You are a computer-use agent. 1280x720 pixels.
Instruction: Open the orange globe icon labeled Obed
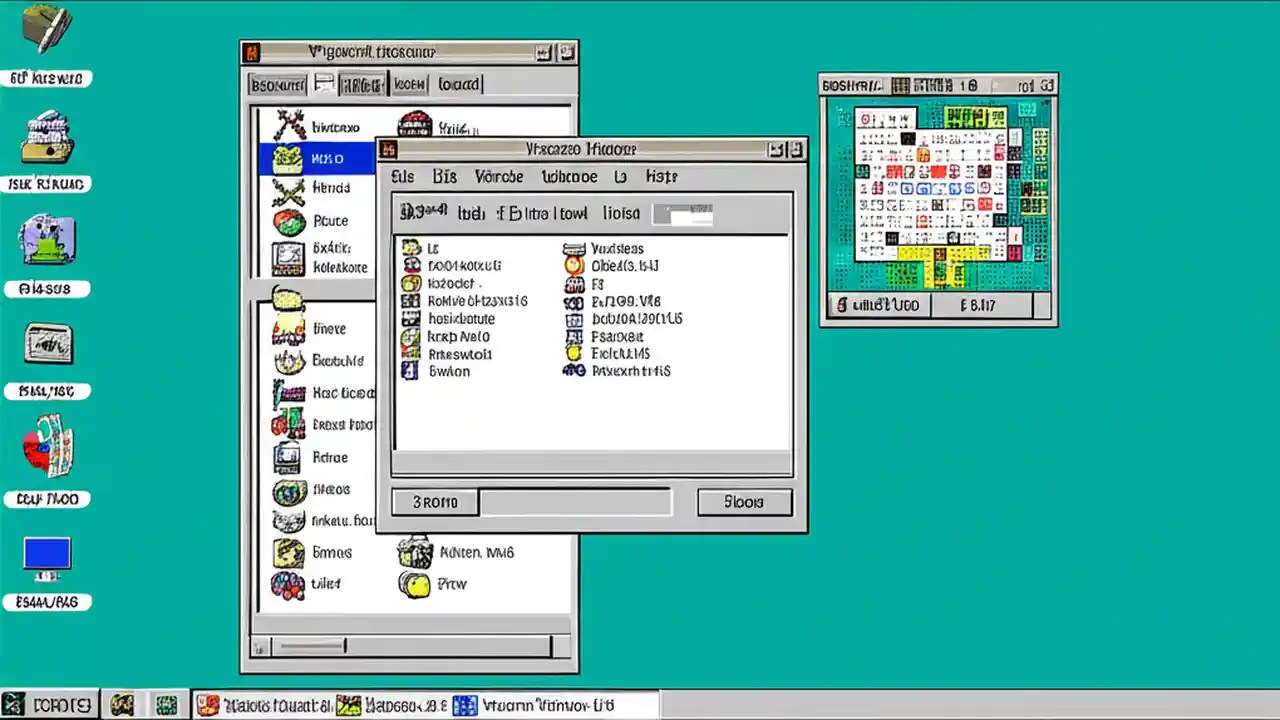pos(574,265)
